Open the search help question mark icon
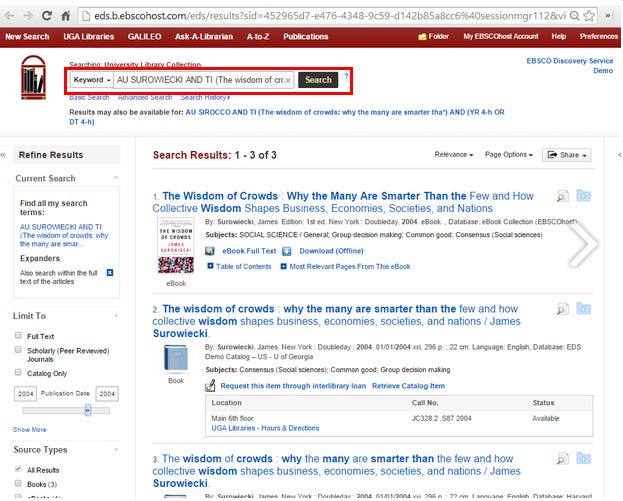This screenshot has width=623, height=501. (346, 75)
